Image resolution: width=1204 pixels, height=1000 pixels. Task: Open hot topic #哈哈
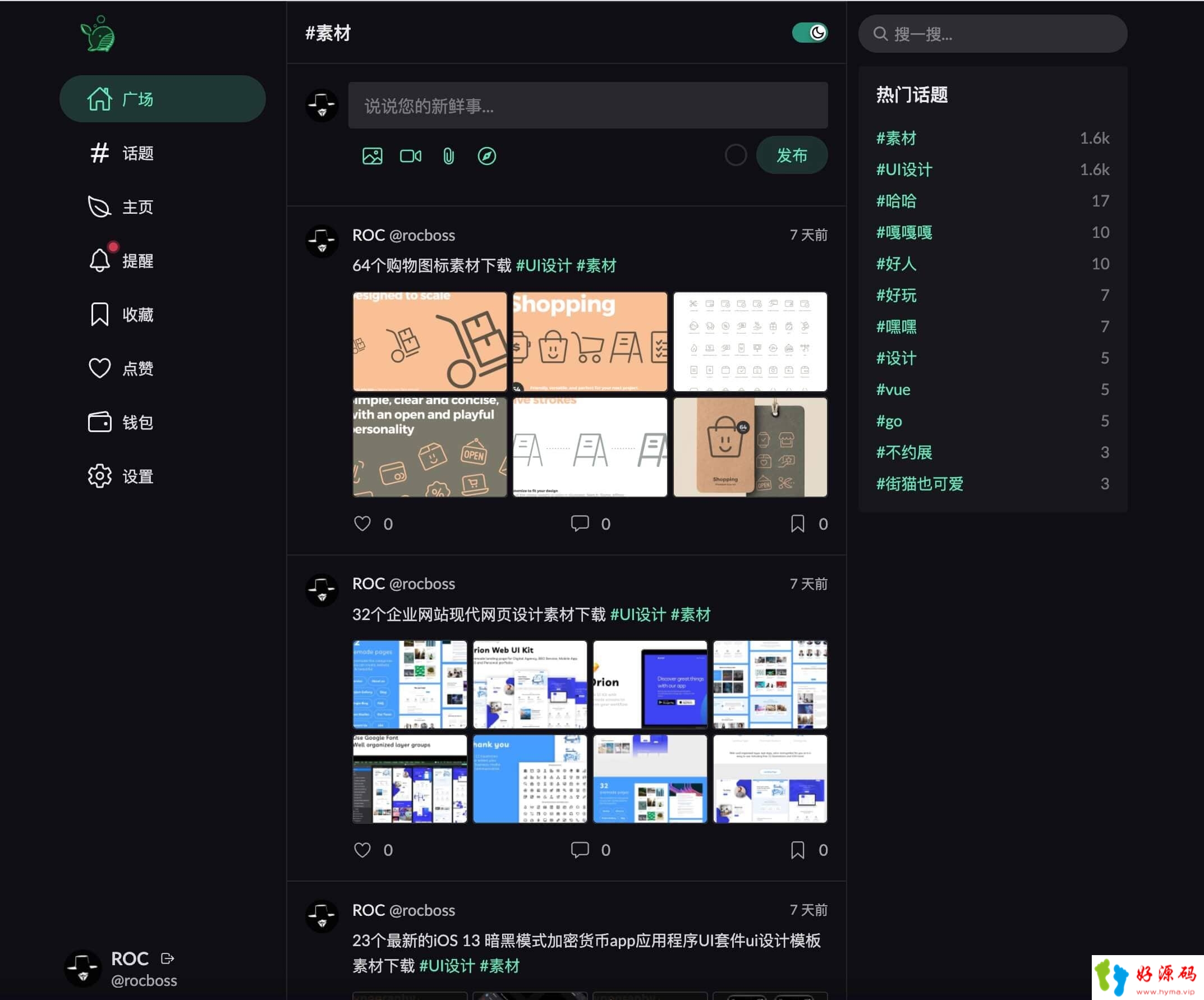pyautogui.click(x=896, y=201)
